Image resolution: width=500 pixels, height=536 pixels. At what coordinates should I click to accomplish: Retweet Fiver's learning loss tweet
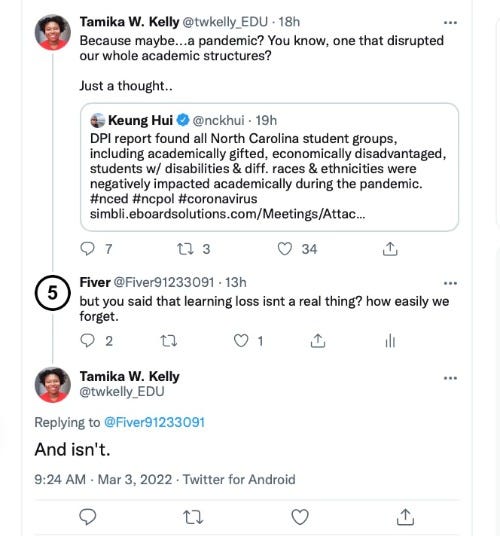click(x=169, y=341)
